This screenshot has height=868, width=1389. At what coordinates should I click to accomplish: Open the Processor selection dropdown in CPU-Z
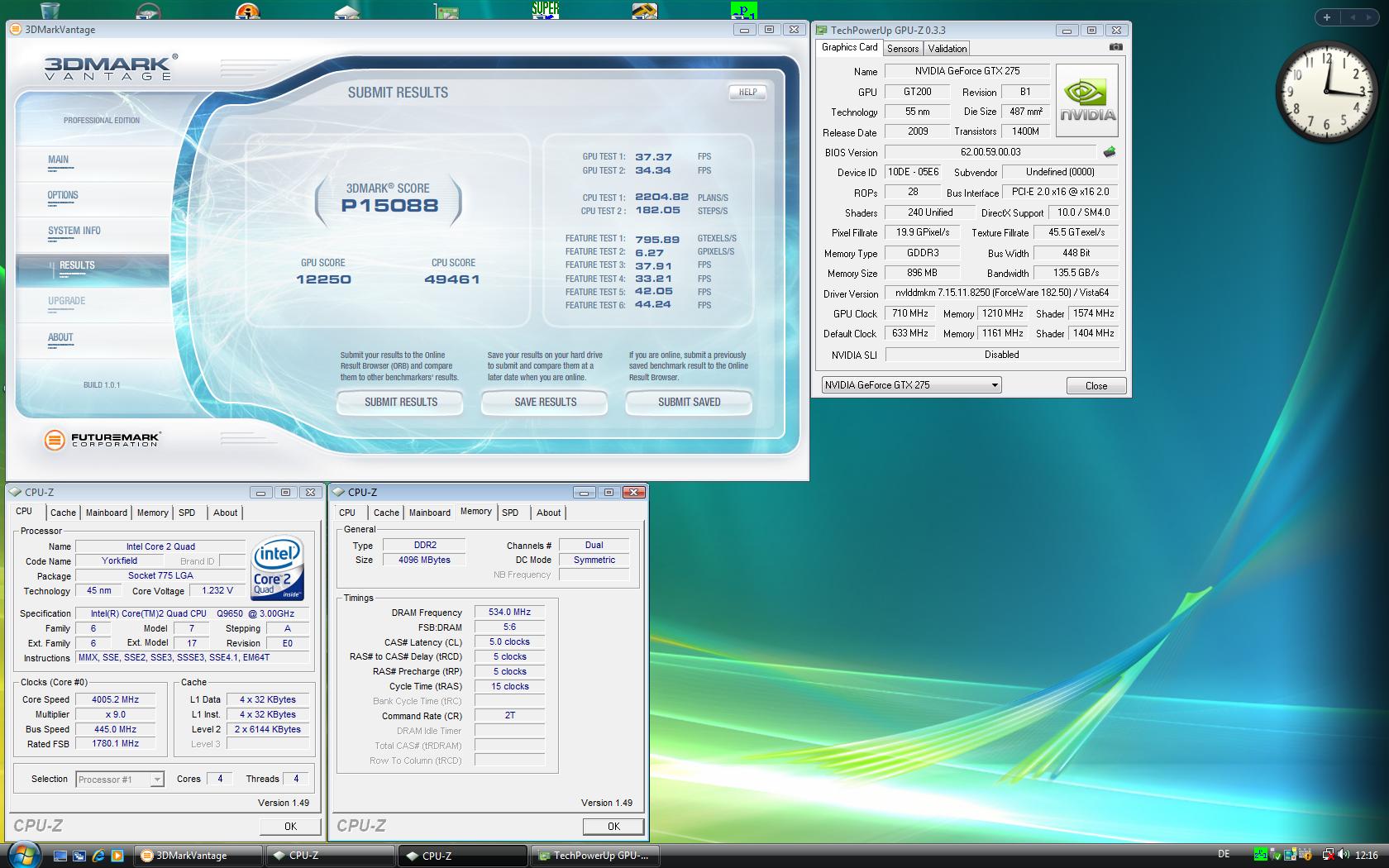(x=120, y=779)
